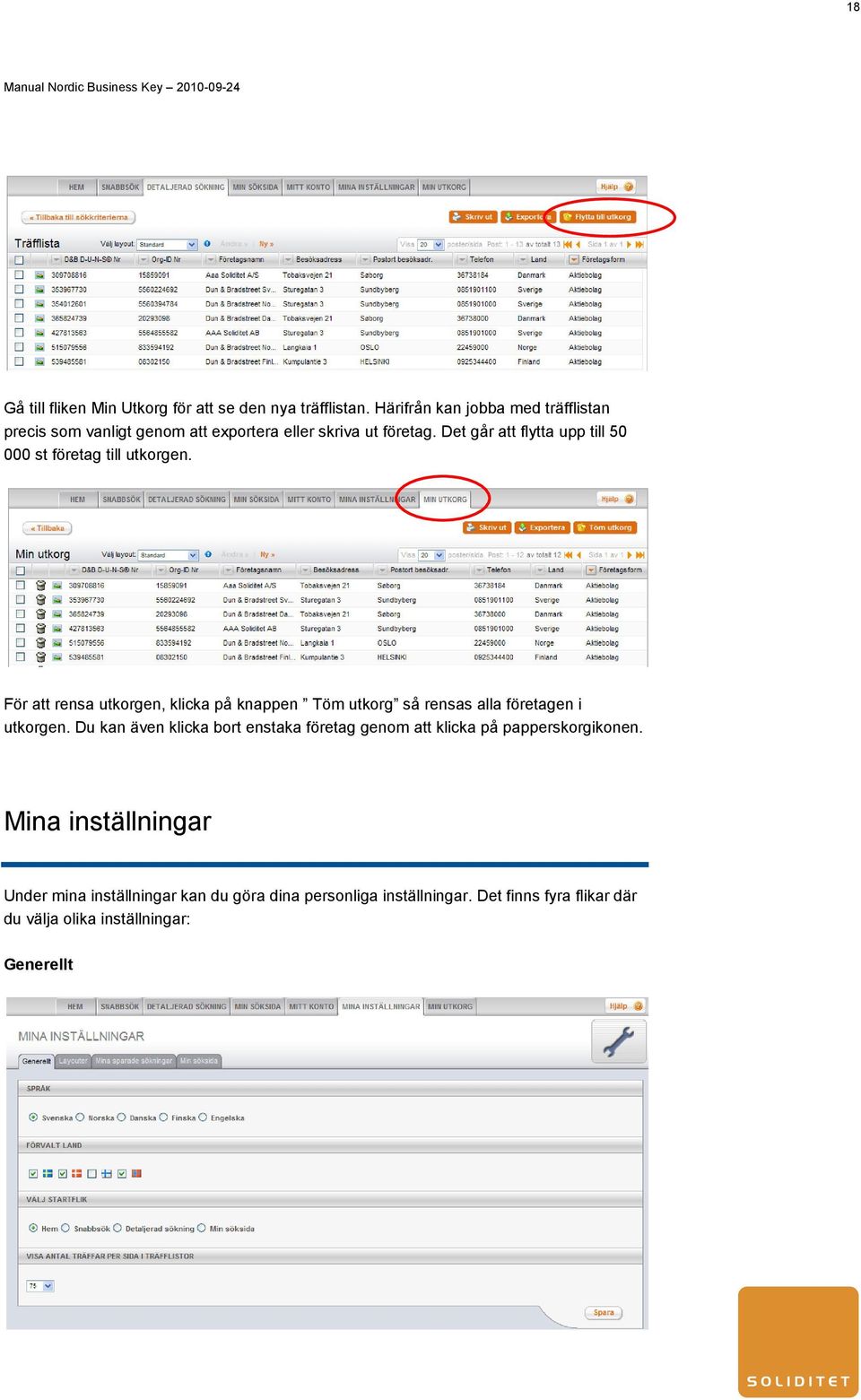Open HEM tab in settings screen

pyautogui.click(x=75, y=1007)
